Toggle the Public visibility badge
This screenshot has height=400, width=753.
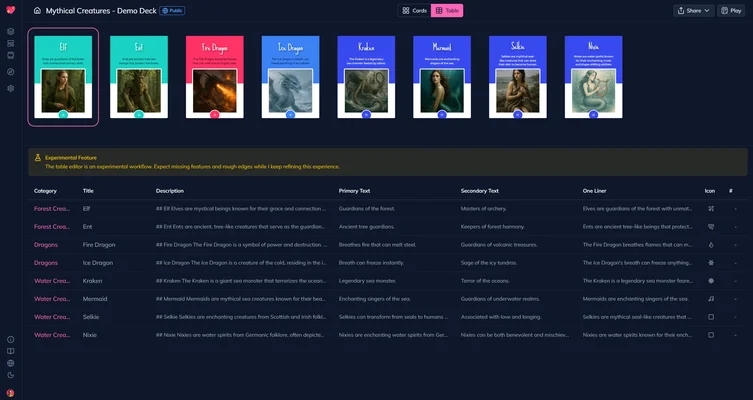[172, 10]
